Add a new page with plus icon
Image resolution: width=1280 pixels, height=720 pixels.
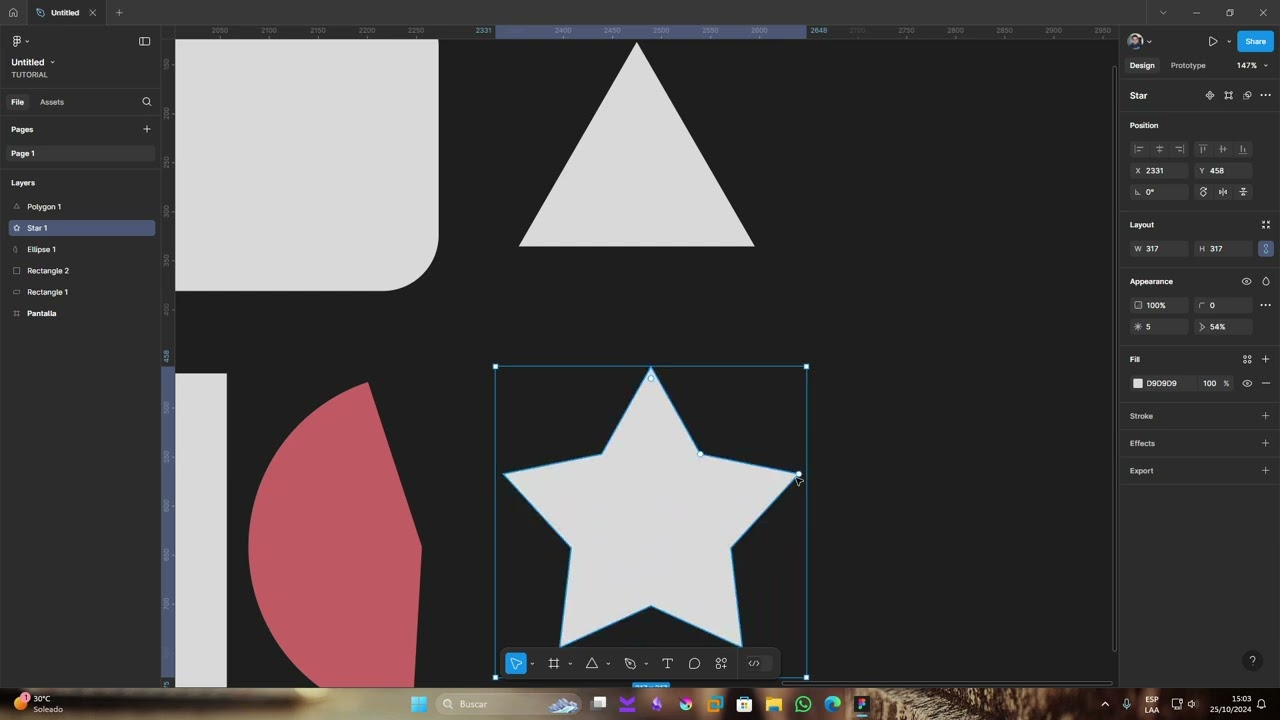coord(146,129)
